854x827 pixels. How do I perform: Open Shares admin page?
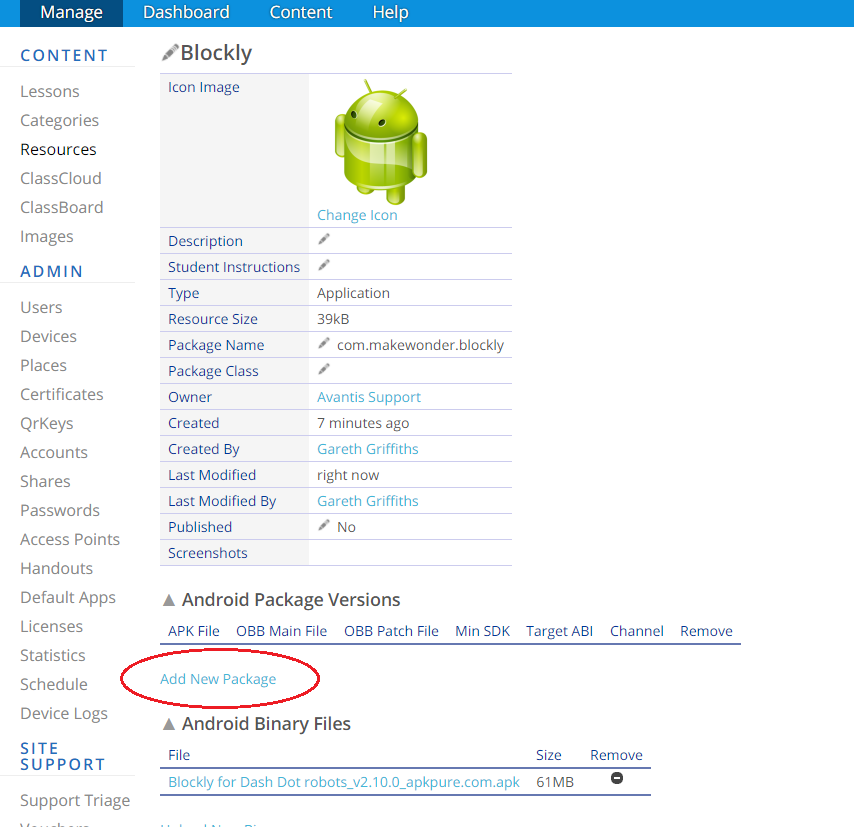pyautogui.click(x=45, y=482)
